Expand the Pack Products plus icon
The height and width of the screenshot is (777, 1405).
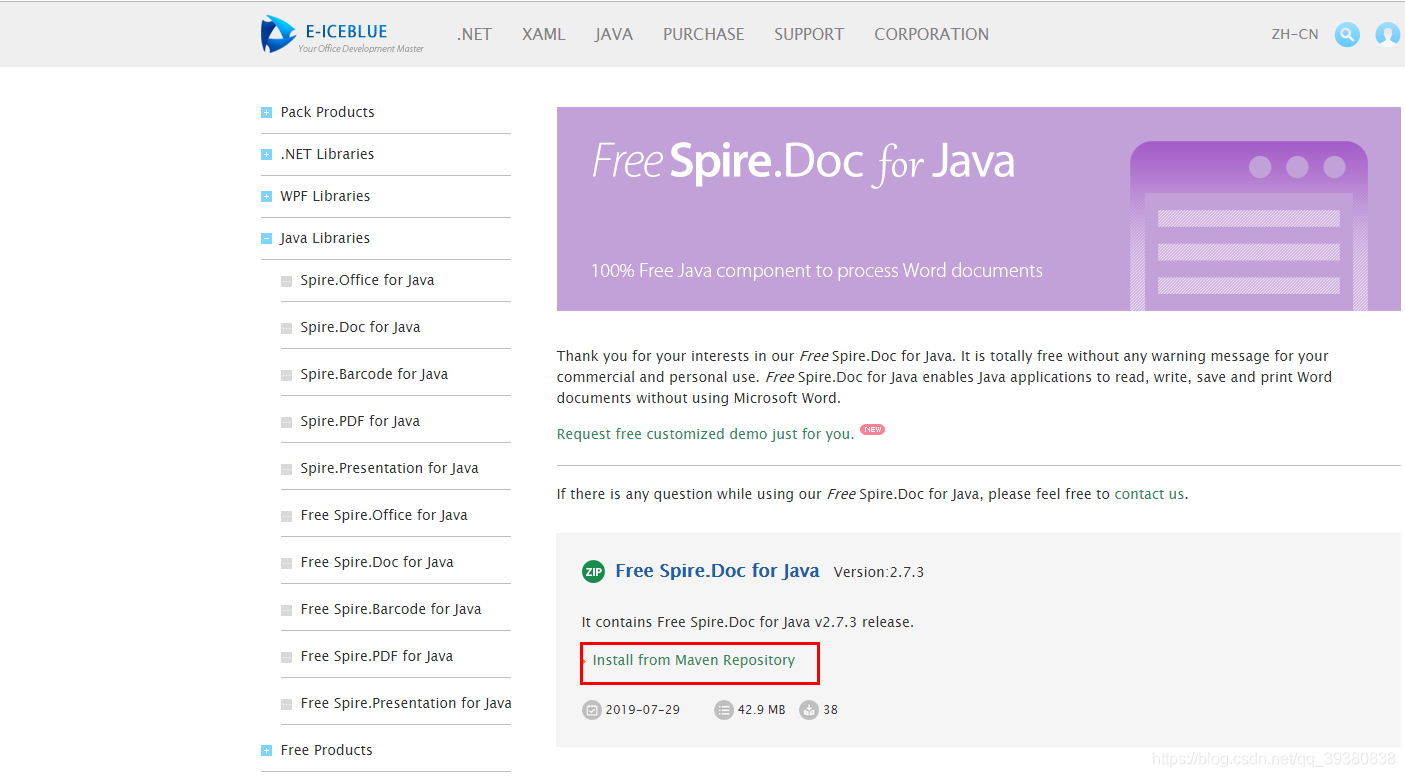click(x=266, y=113)
